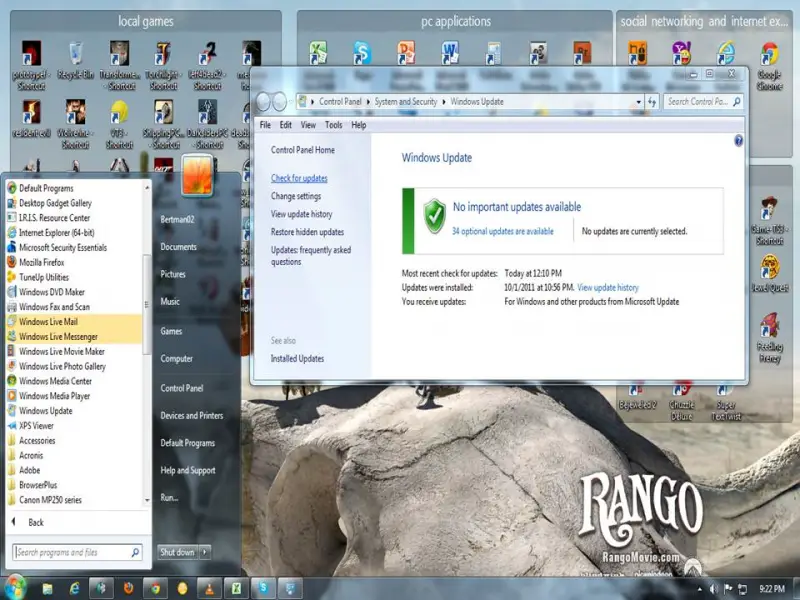
Task: Launch the Jewel Quest desktop icon
Action: point(769,273)
